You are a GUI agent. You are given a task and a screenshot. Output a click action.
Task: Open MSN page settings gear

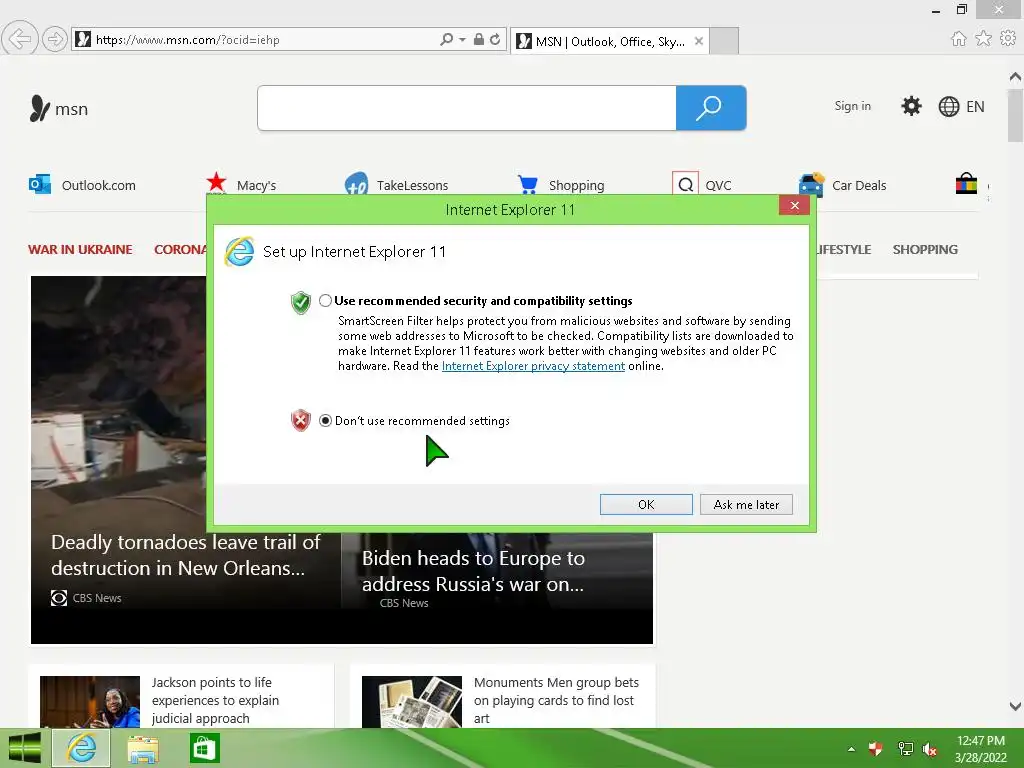(x=911, y=106)
